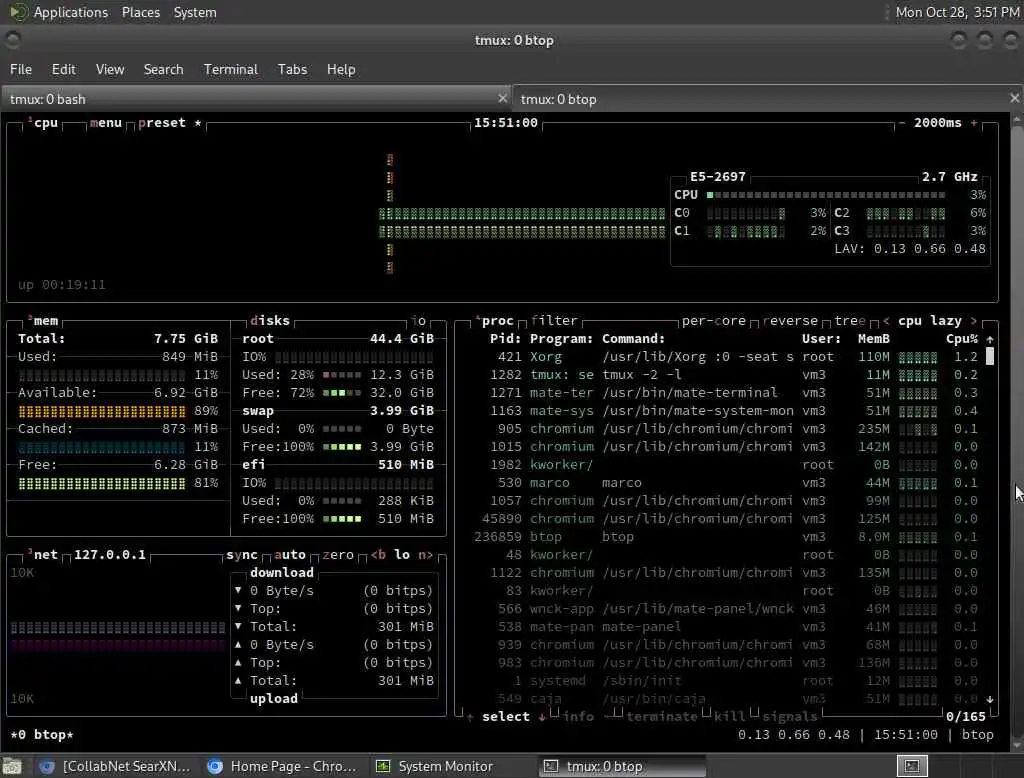
Task: Open the File menu
Action: pyautogui.click(x=21, y=69)
